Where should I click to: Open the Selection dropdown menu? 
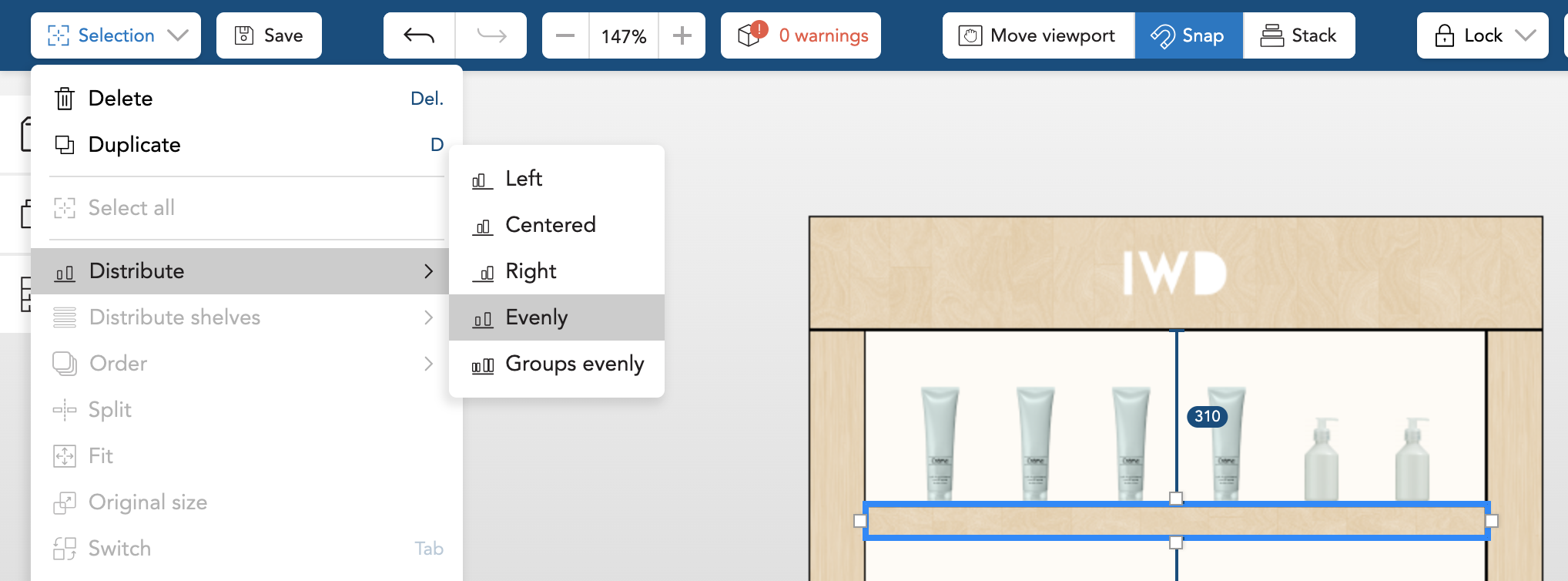[x=116, y=35]
